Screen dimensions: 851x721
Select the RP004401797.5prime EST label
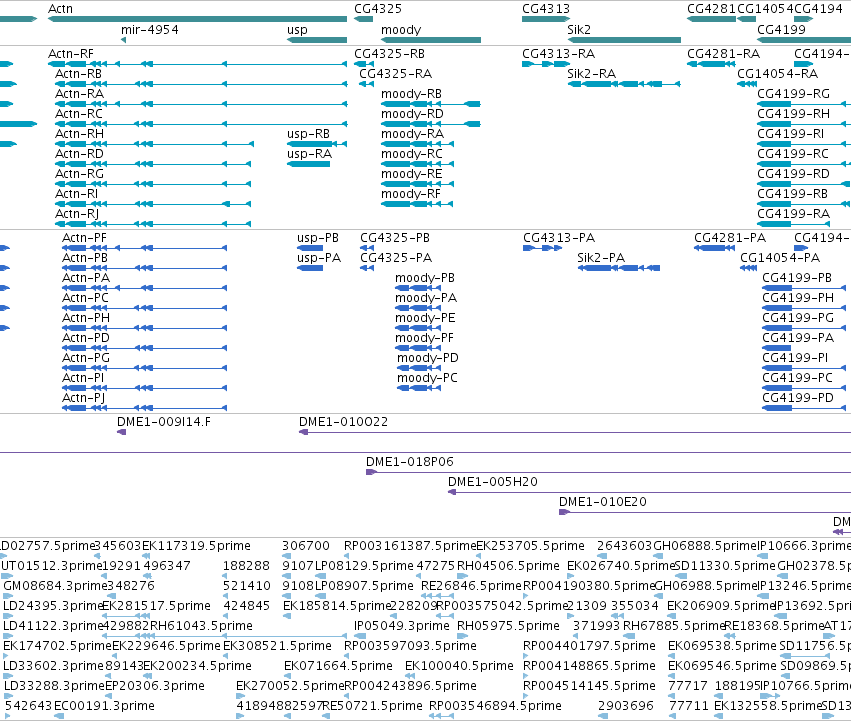589,646
